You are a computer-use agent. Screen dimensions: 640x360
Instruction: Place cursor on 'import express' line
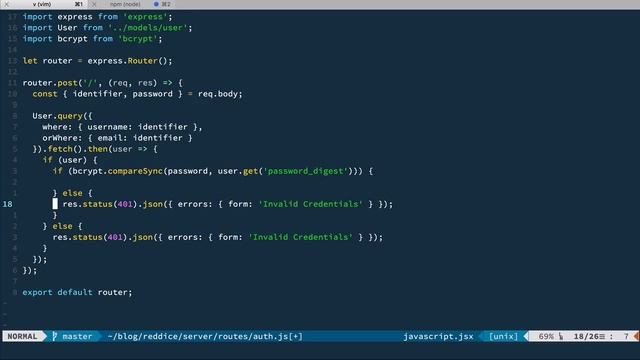pos(98,17)
